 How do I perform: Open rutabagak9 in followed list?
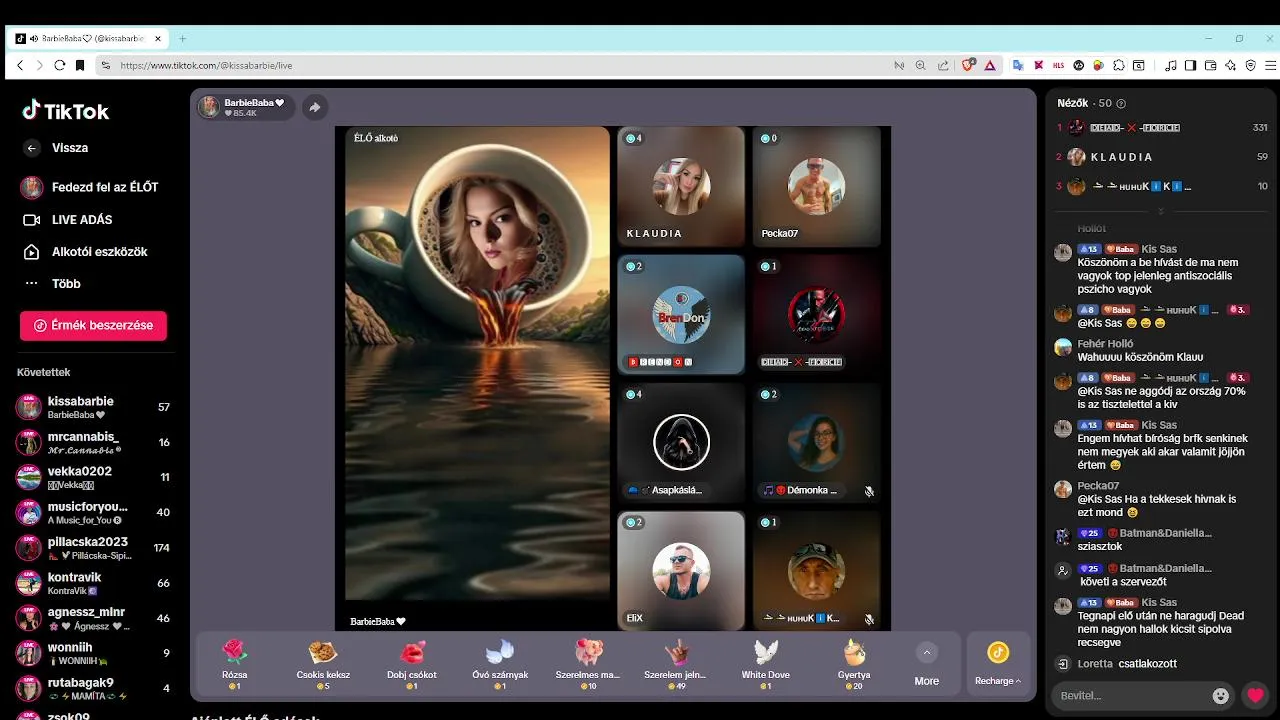(93, 688)
